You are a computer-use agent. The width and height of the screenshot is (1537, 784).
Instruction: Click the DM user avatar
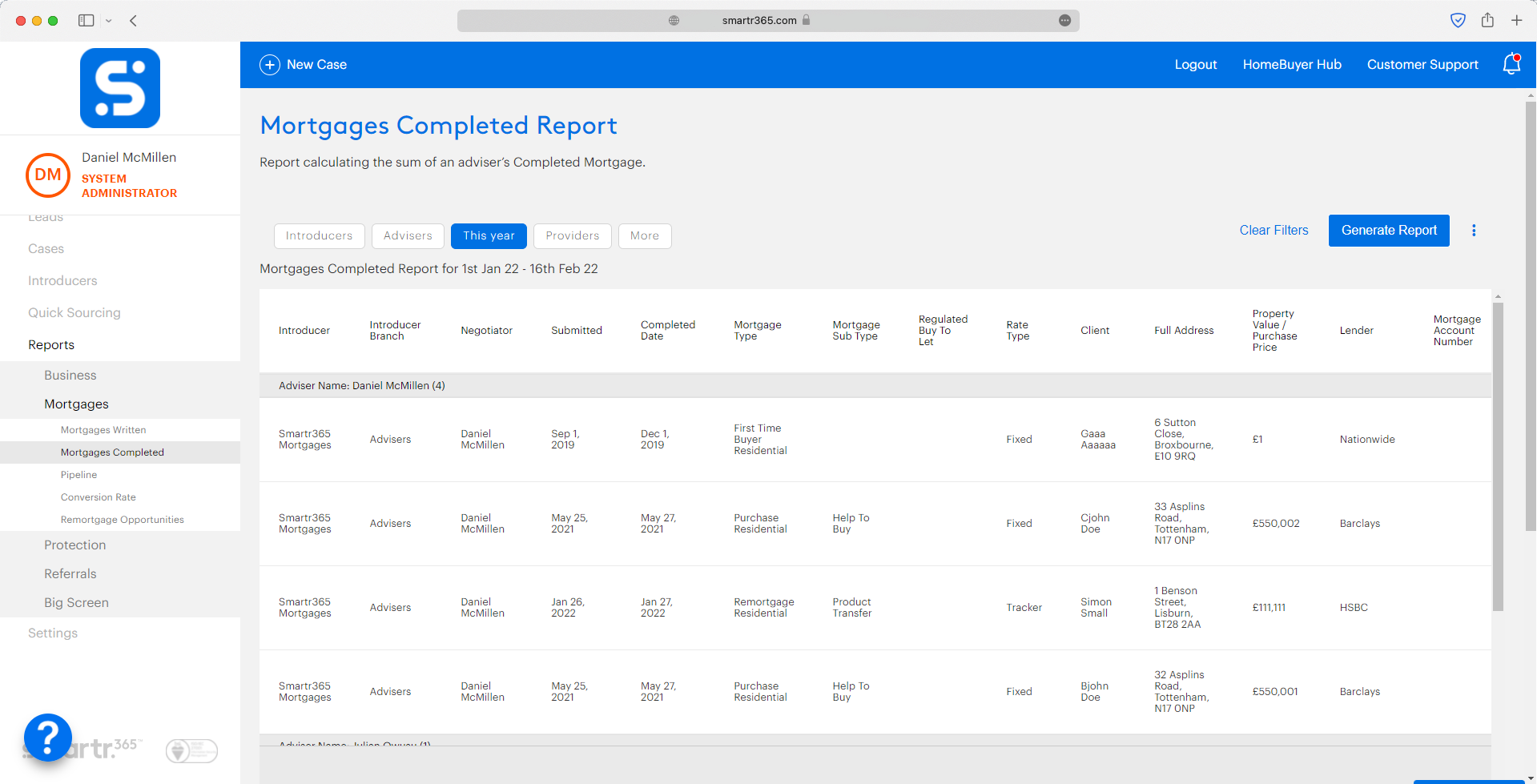(48, 175)
